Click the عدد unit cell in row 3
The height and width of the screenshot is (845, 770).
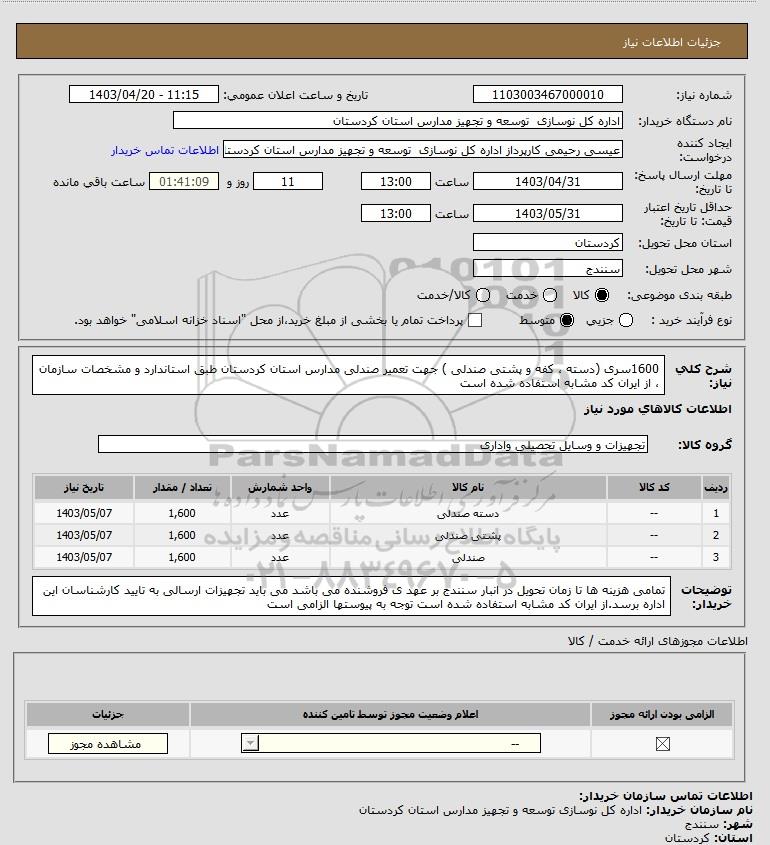coord(280,558)
